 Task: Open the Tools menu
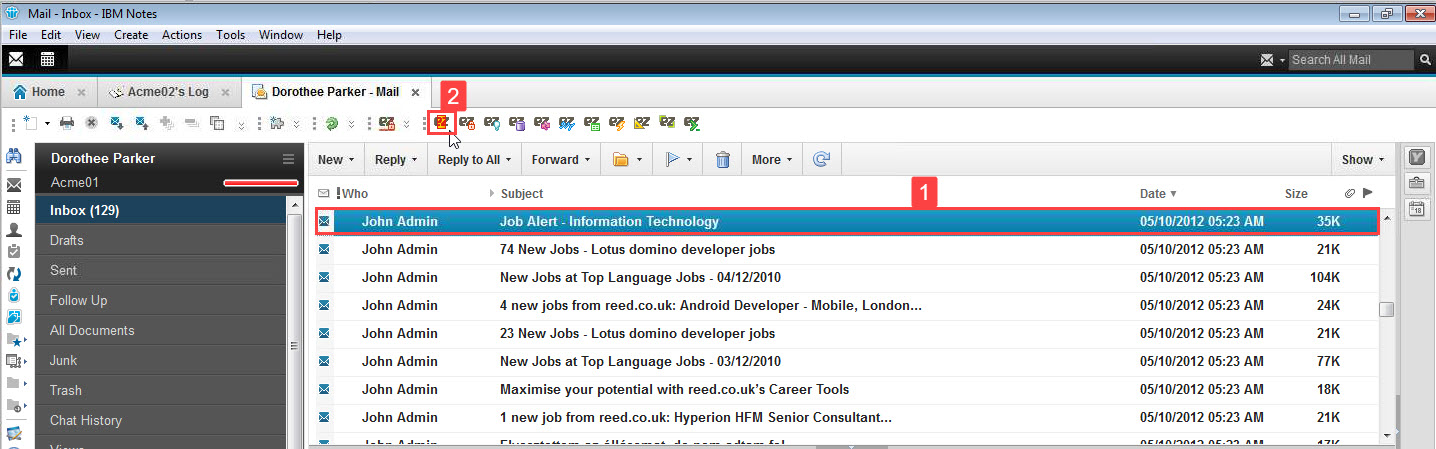coord(231,35)
